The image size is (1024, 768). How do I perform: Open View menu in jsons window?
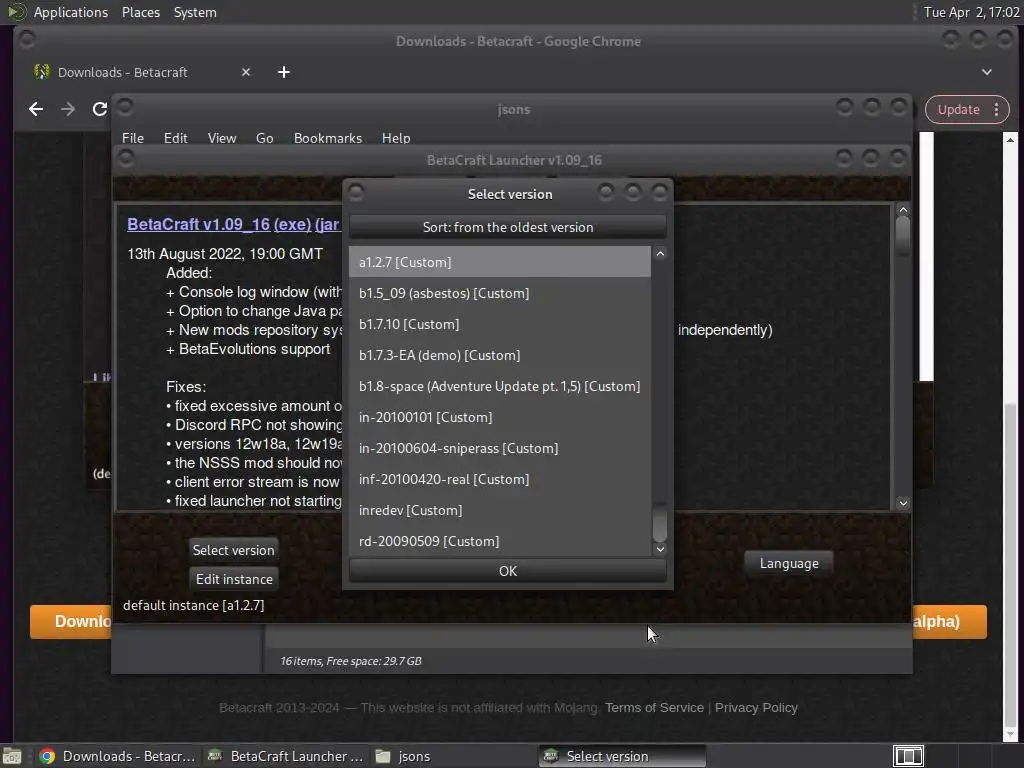(221, 138)
